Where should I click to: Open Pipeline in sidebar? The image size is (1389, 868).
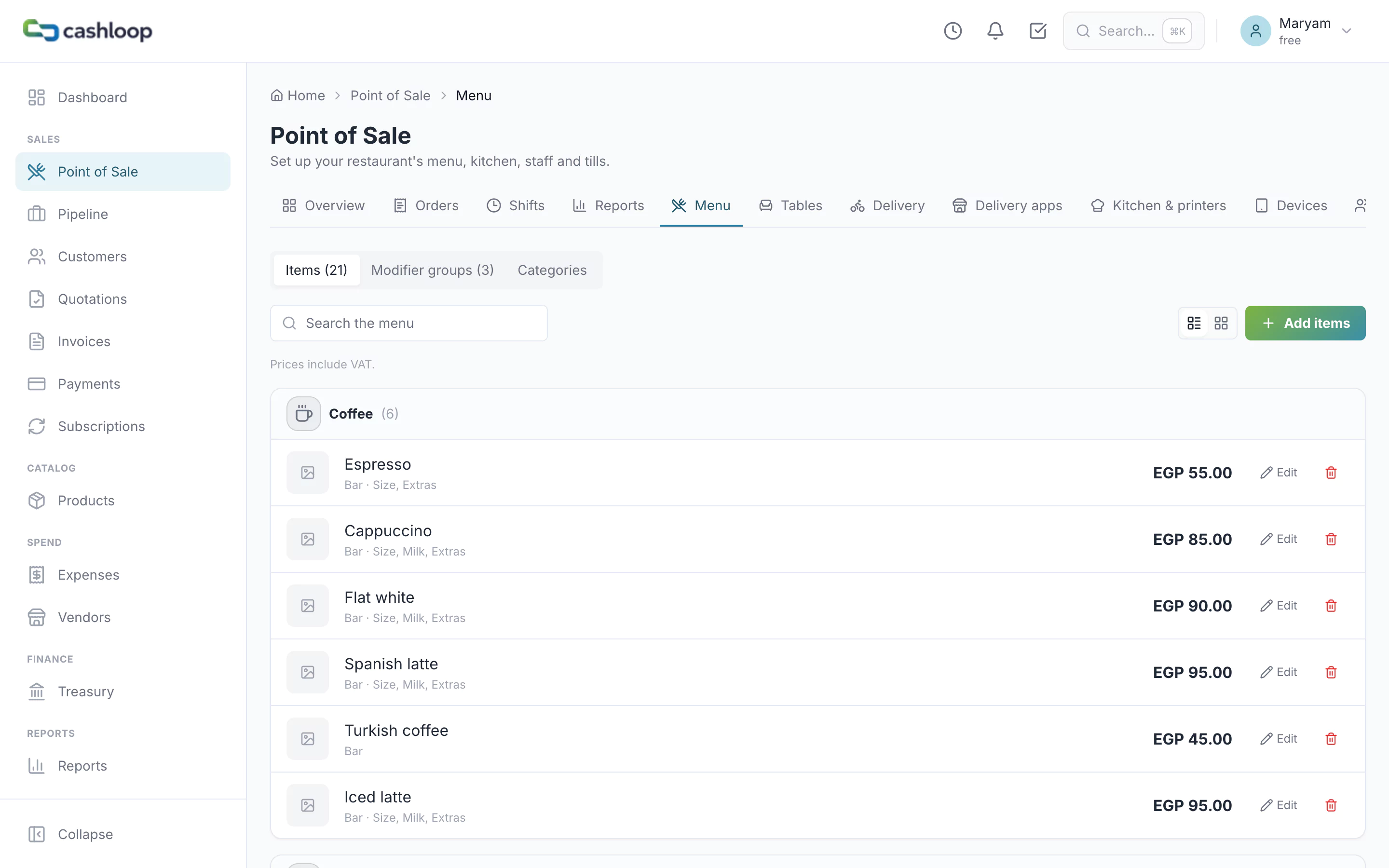pyautogui.click(x=123, y=214)
